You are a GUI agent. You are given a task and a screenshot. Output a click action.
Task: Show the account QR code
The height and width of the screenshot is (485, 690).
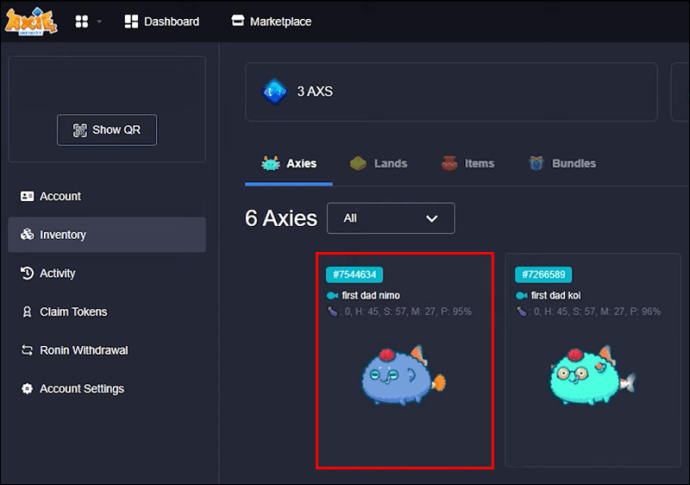107,130
